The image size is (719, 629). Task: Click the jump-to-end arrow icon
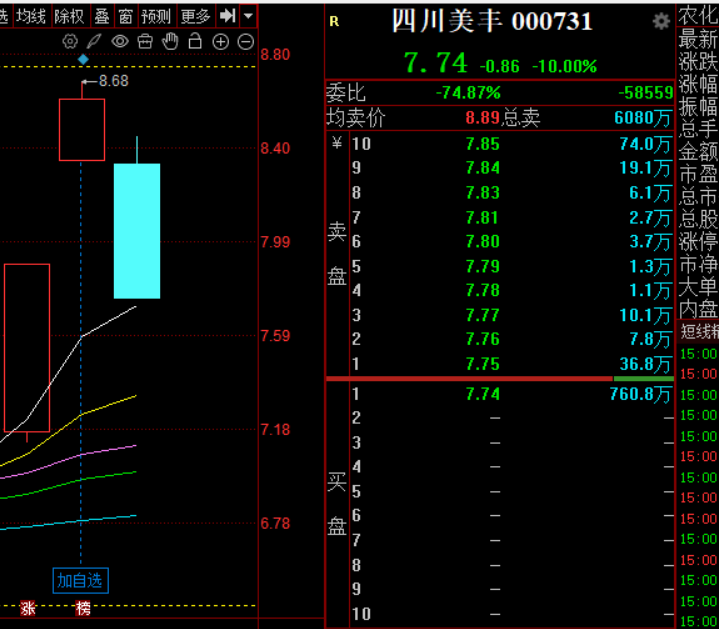pos(227,16)
